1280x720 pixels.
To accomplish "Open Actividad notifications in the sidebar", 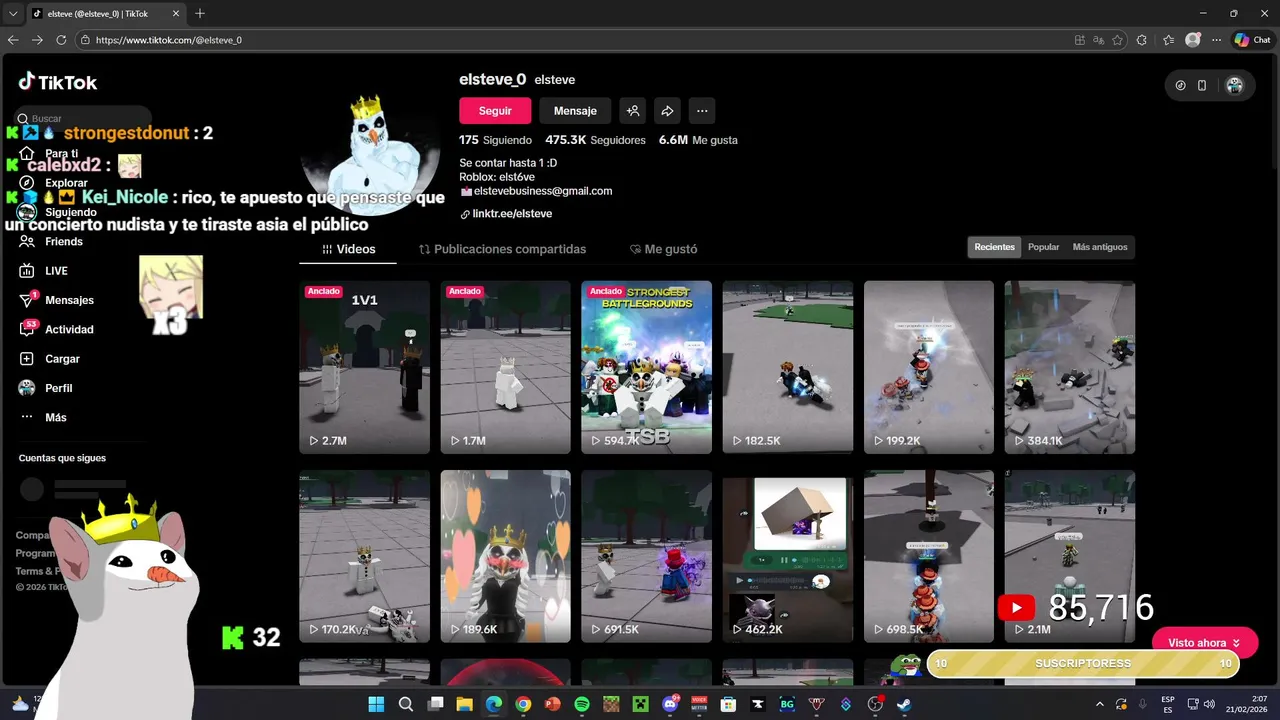I will click(57, 329).
